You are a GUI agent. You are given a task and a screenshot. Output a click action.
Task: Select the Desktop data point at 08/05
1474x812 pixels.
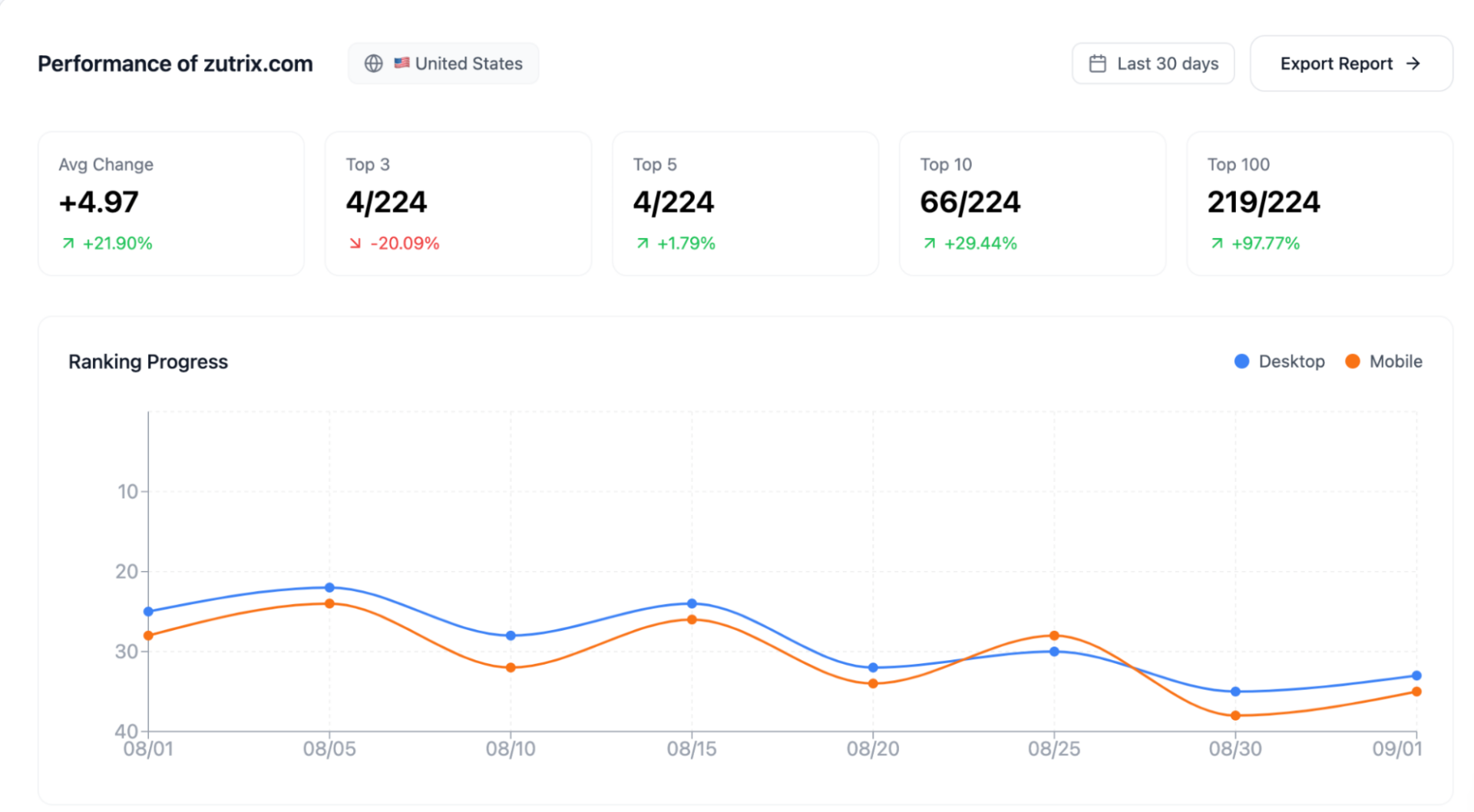pyautogui.click(x=329, y=588)
